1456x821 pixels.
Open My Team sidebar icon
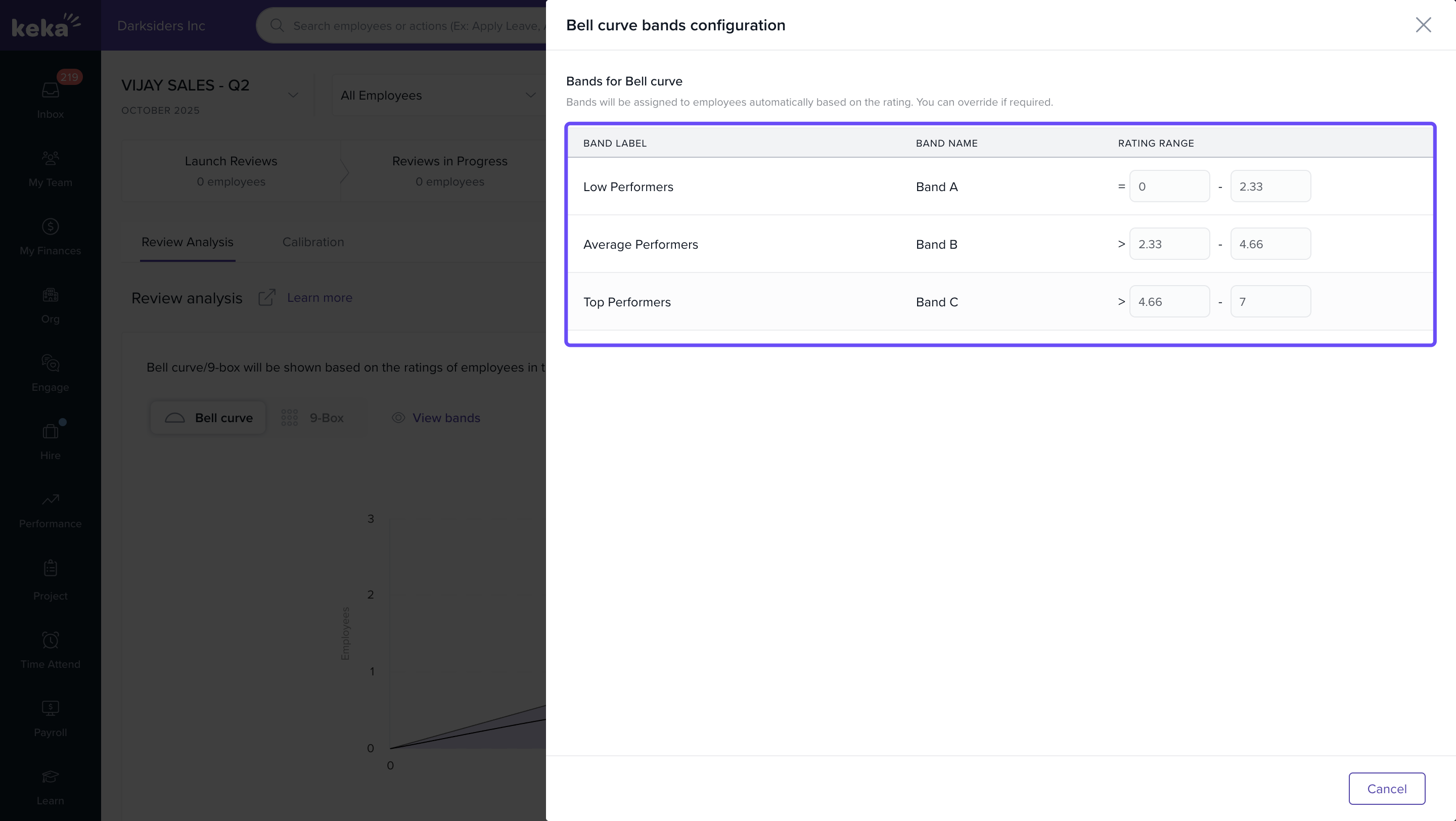(50, 158)
